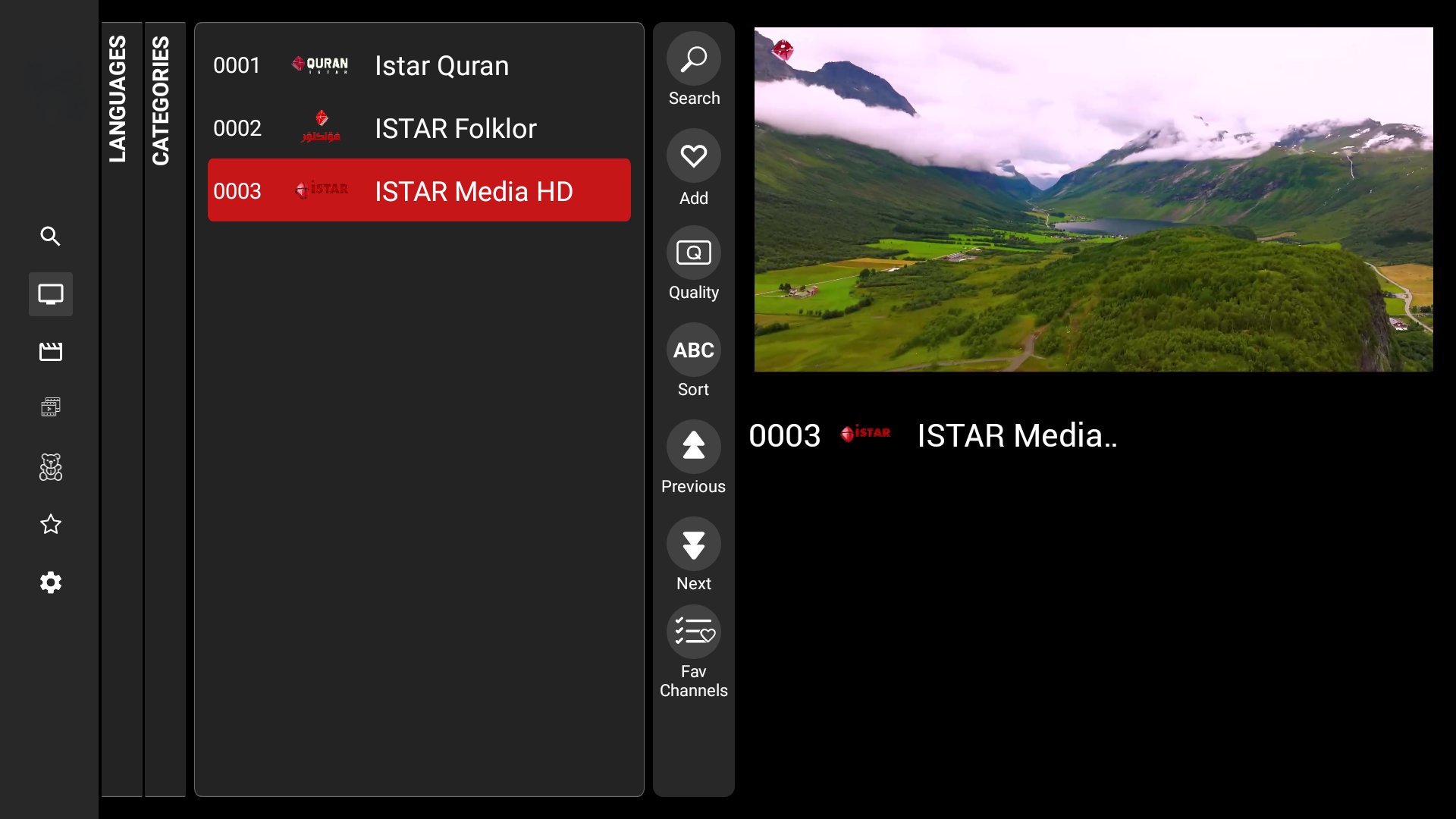This screenshot has height=819, width=1456.
Task: Open Favorites via the star icon
Action: [x=50, y=524]
